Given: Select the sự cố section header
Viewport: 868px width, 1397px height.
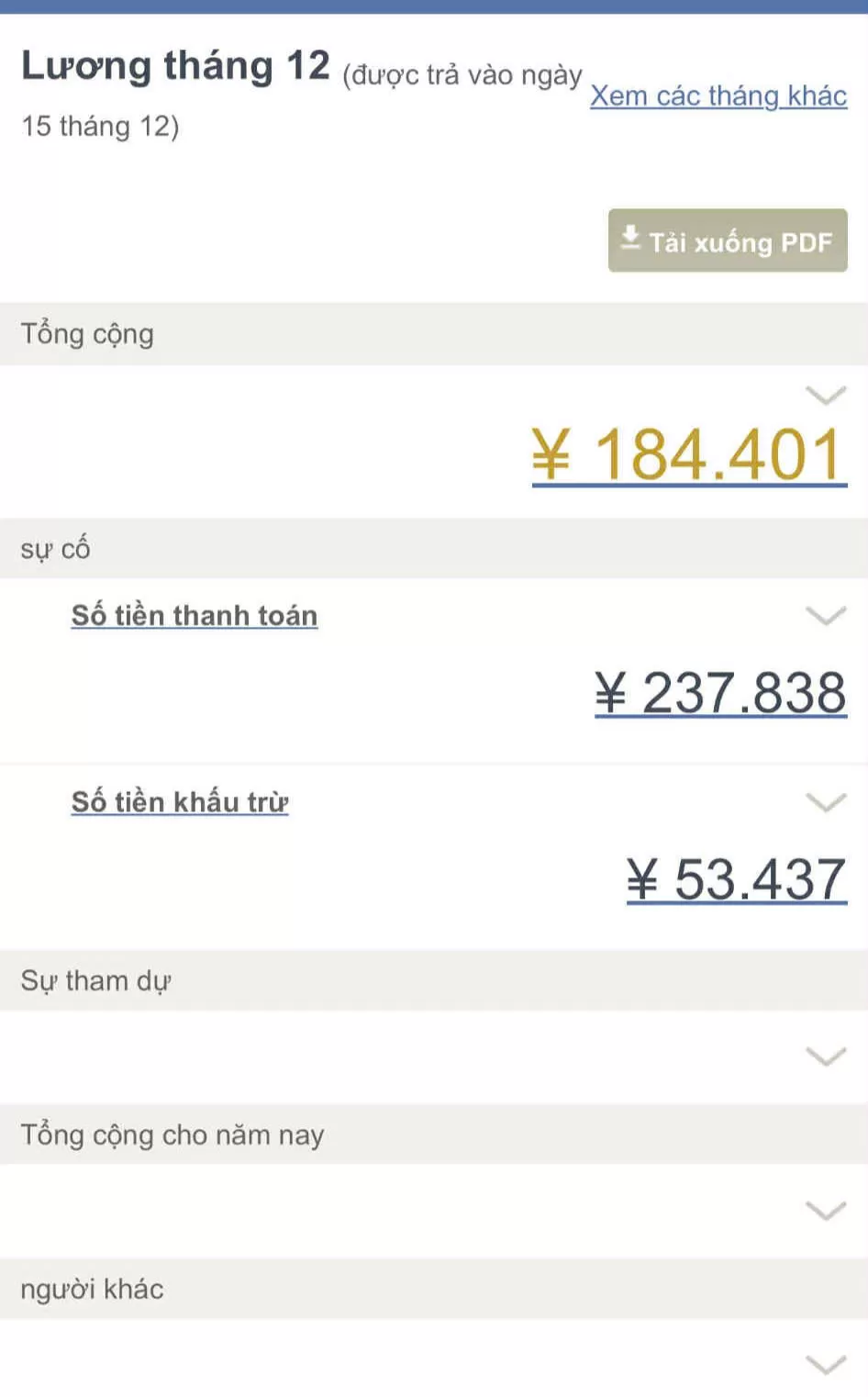Looking at the screenshot, I should (x=55, y=549).
